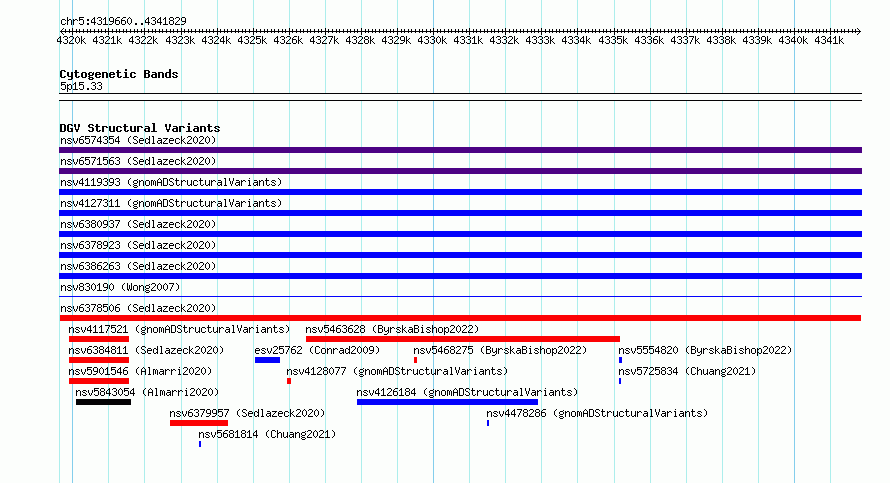The image size is (890, 483).
Task: Select the red bar under nsv6384811
Action: [x=99, y=360]
